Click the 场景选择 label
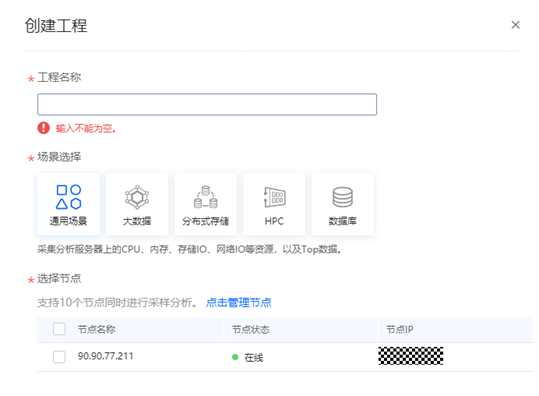The image size is (539, 396). [59, 157]
